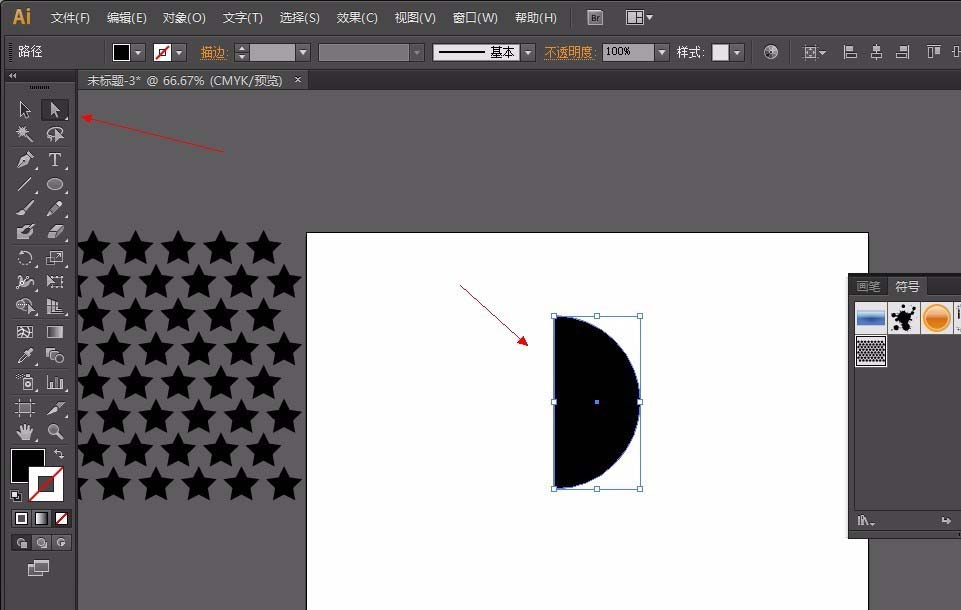The height and width of the screenshot is (610, 961).
Task: Expand the brush definition 基本 dropdown
Action: click(527, 51)
